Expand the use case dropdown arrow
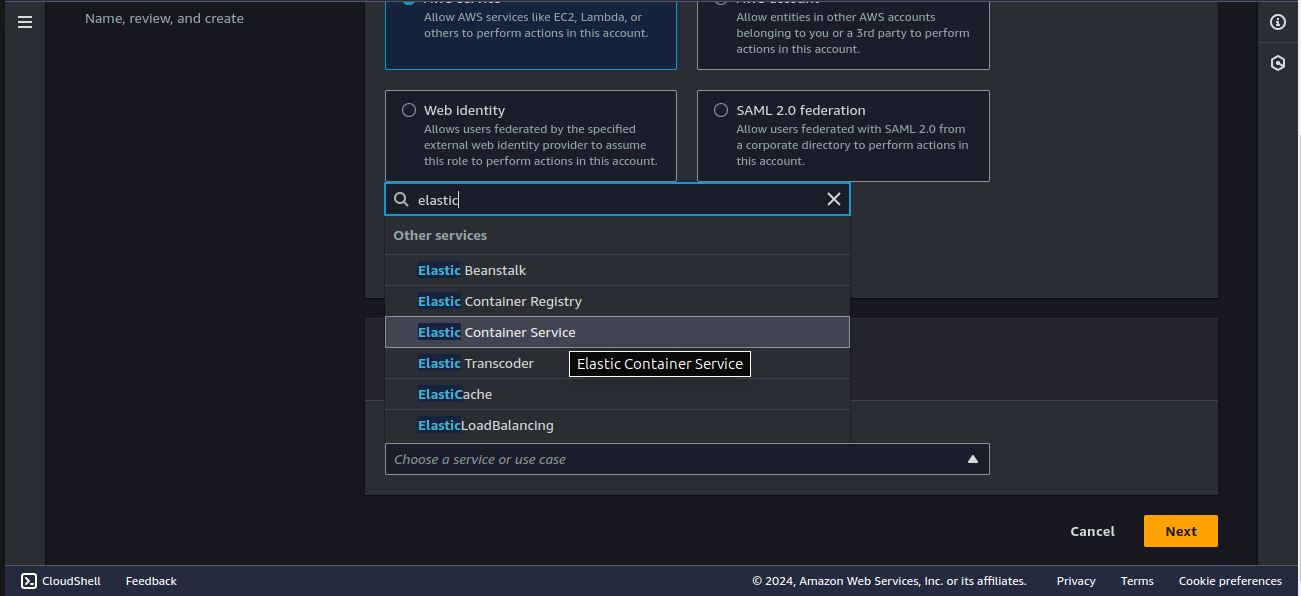This screenshot has height=596, width=1301. coord(972,459)
